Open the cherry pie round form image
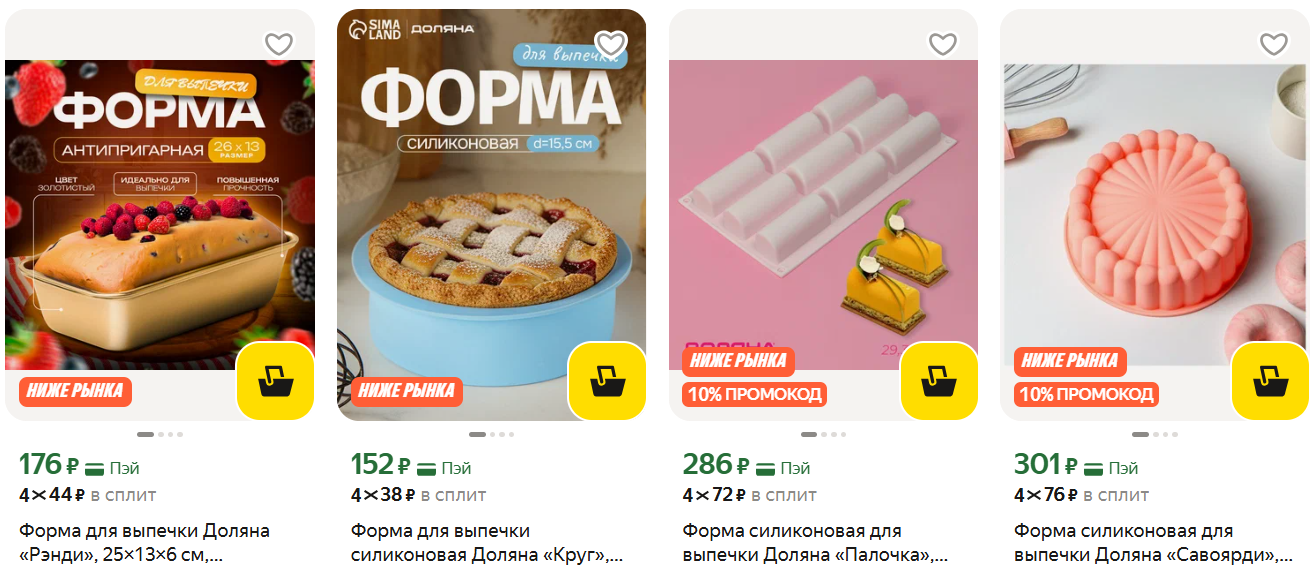Viewport: 1311px width, 571px height. point(491,215)
